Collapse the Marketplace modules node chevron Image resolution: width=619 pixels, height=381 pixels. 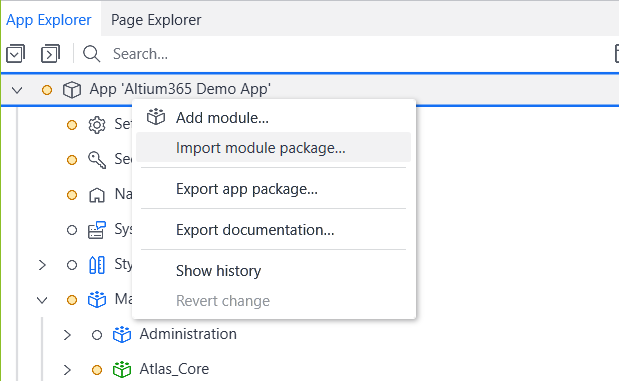tap(42, 300)
